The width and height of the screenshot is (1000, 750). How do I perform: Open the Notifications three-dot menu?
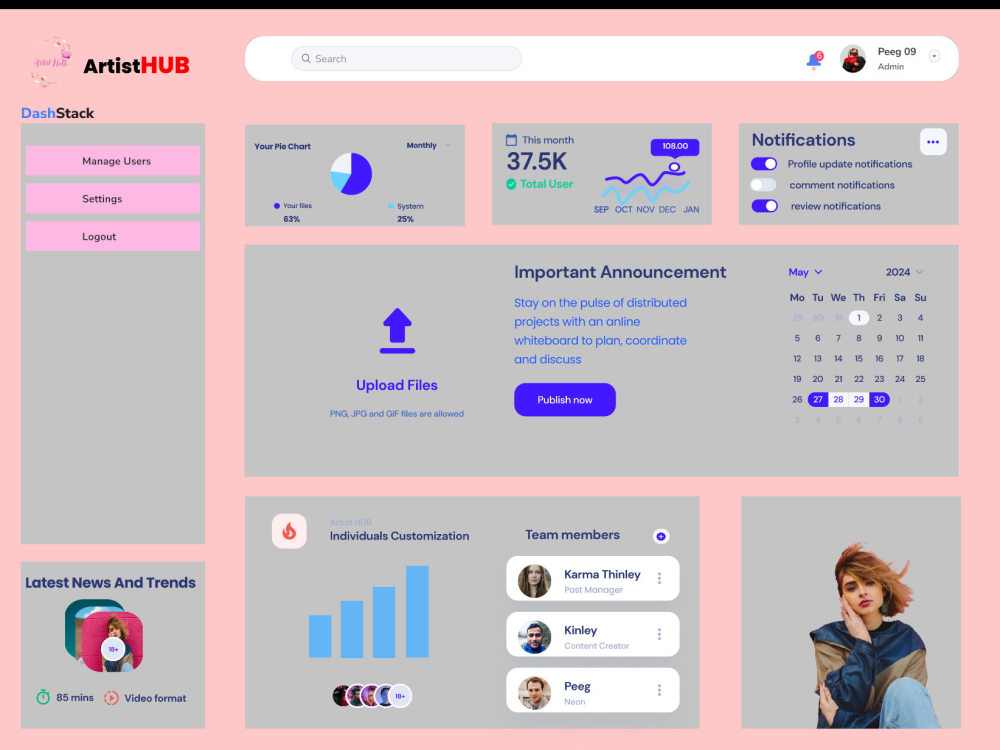pos(933,142)
